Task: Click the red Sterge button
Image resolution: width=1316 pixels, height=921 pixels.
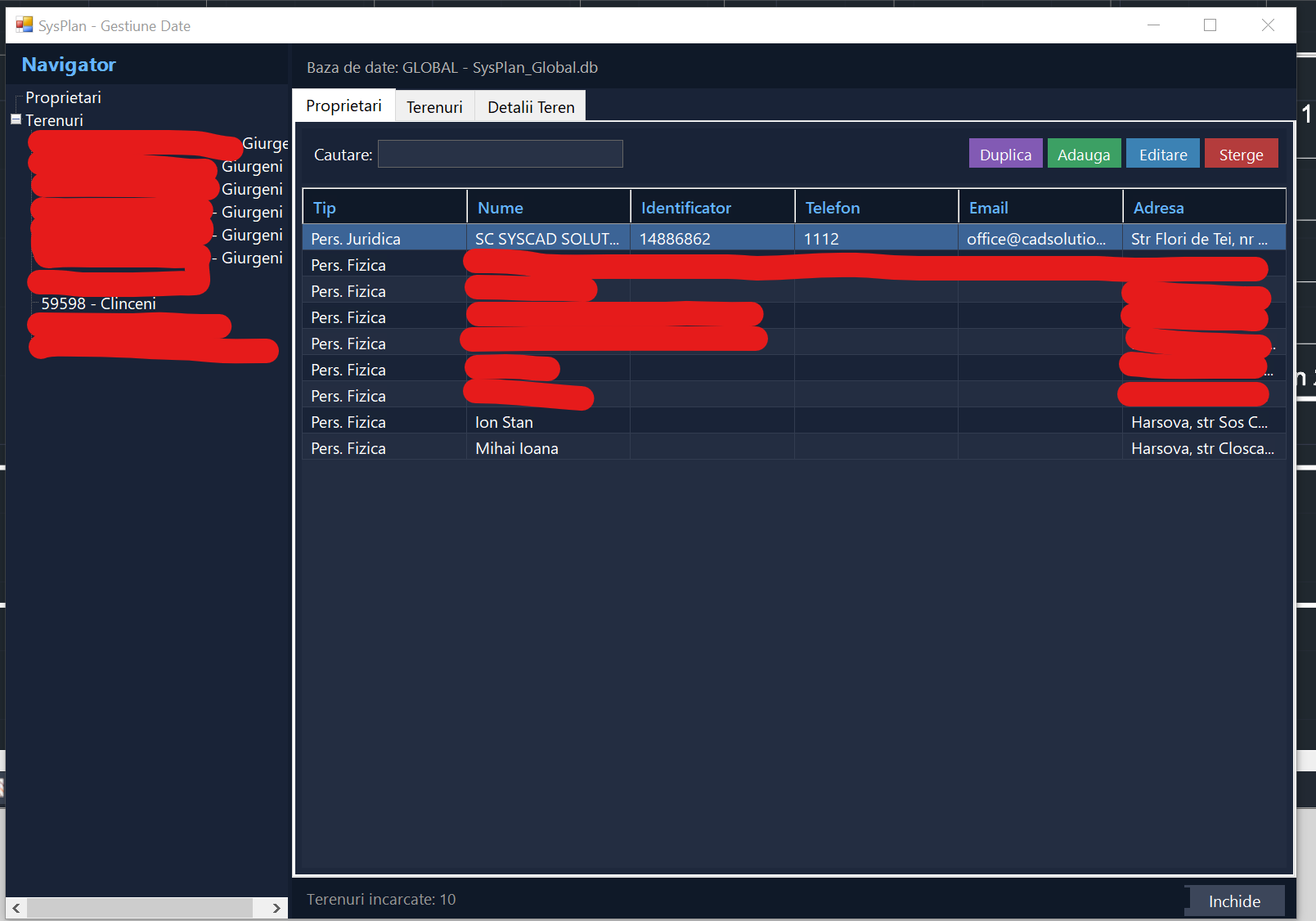Action: click(x=1240, y=154)
